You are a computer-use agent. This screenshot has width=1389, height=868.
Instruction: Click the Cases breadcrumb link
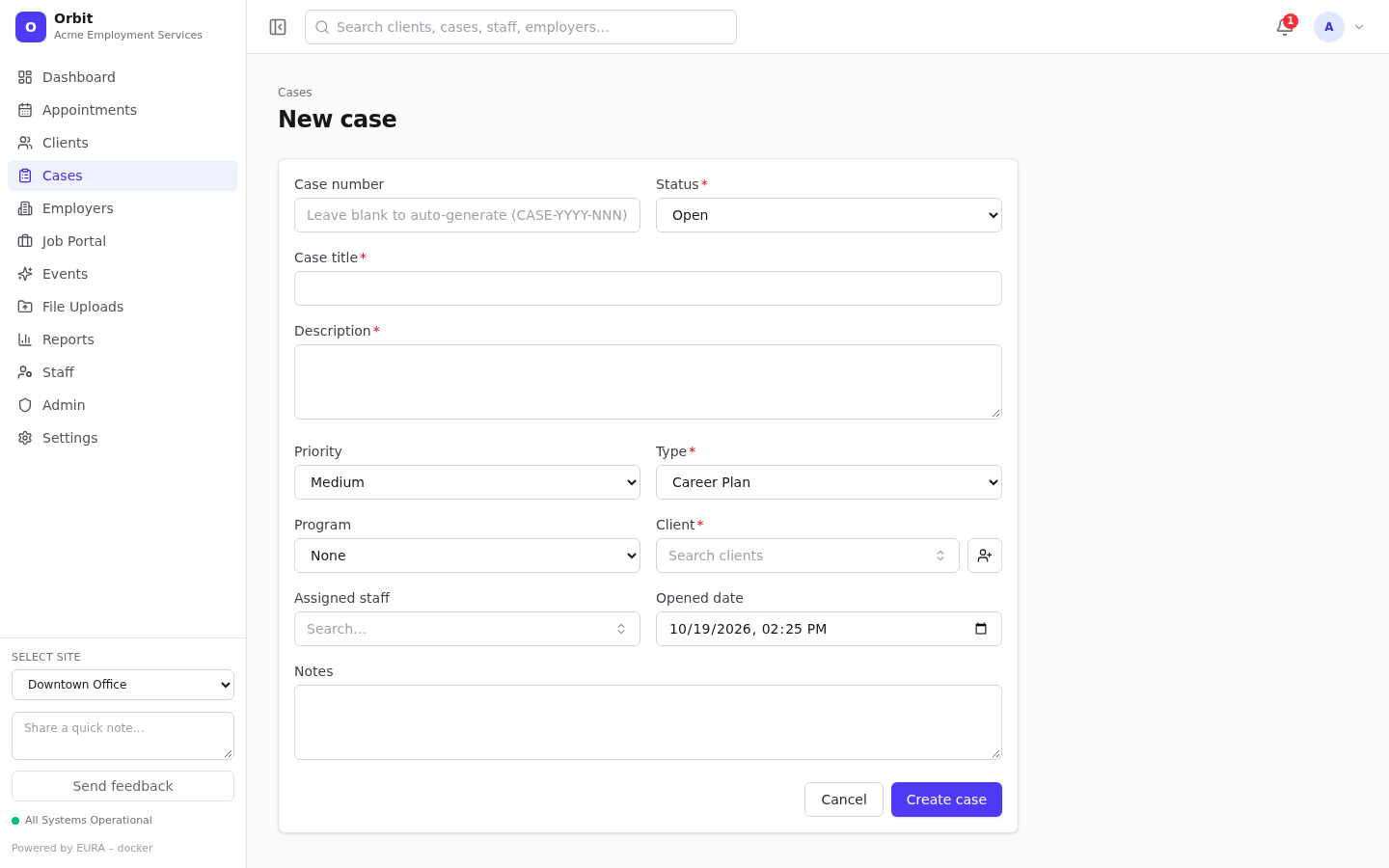click(295, 93)
